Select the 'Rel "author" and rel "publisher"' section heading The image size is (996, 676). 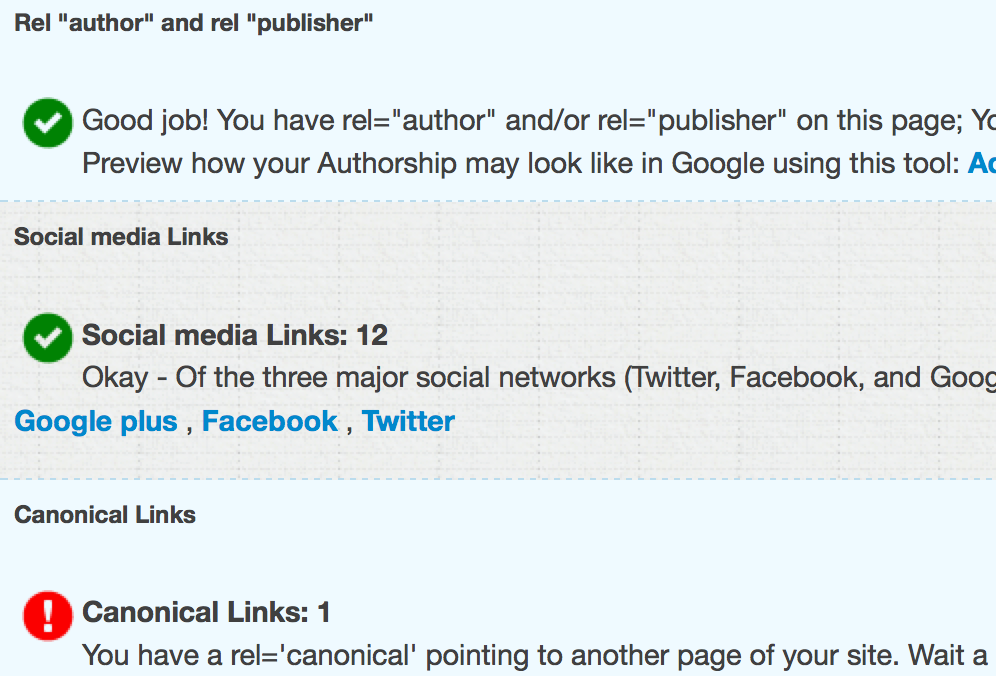(x=194, y=23)
